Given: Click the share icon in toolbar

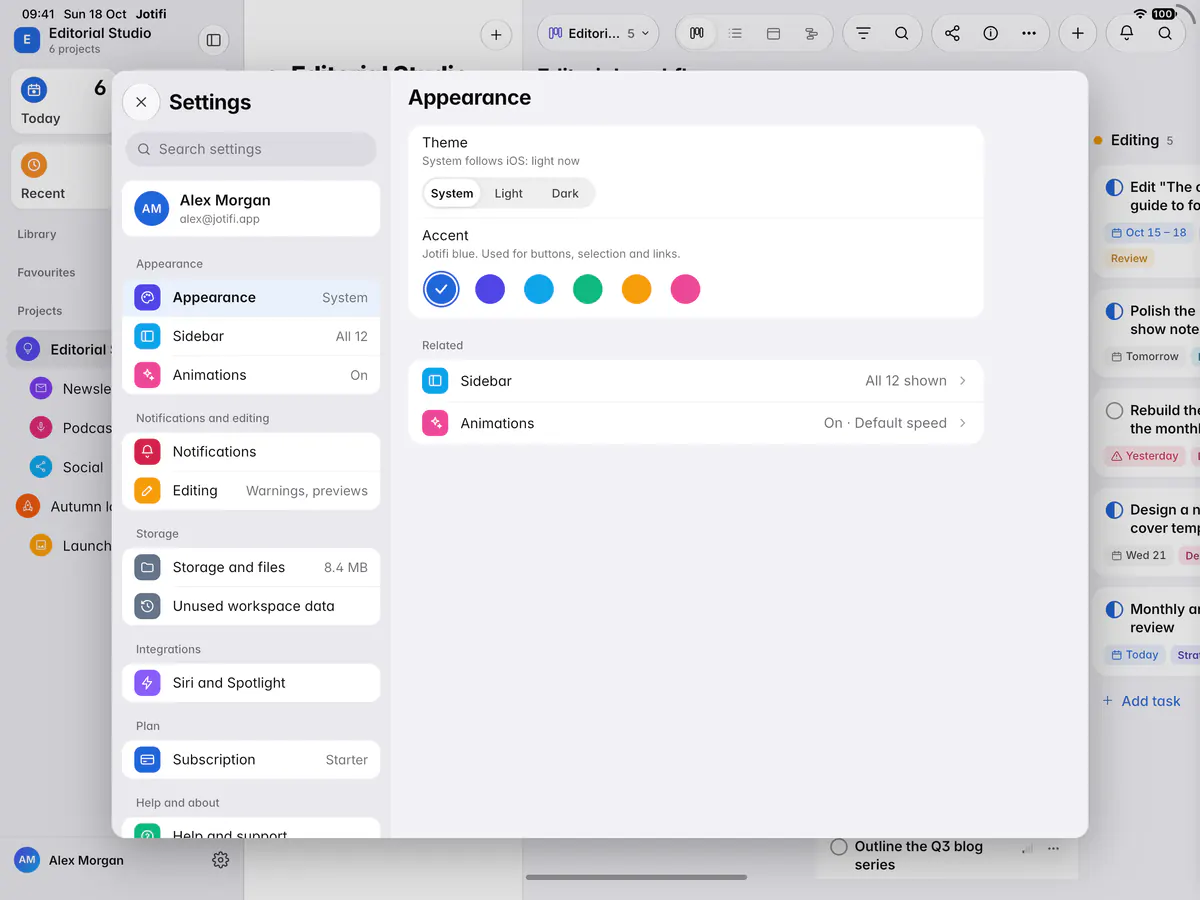Looking at the screenshot, I should pyautogui.click(x=952, y=33).
